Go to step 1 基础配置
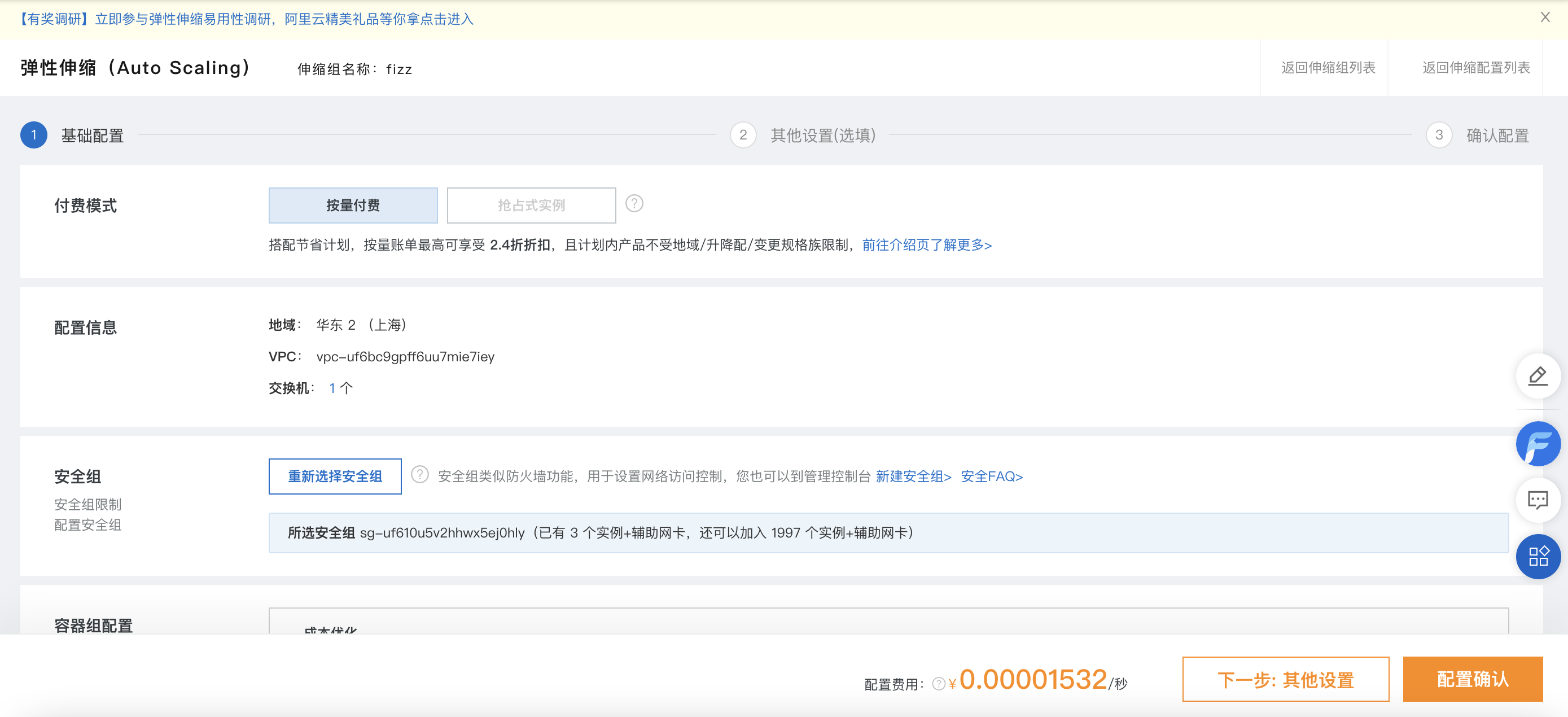This screenshot has width=1568, height=717. (x=72, y=135)
